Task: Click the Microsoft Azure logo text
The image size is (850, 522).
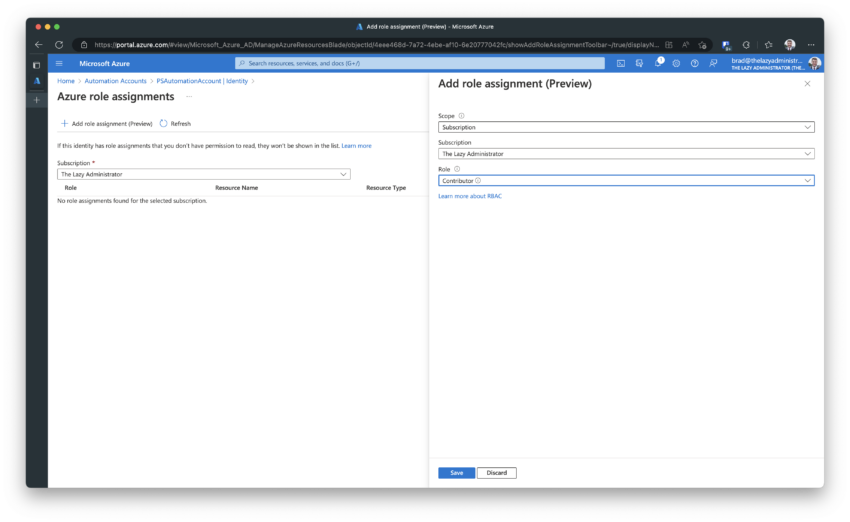Action: (105, 63)
